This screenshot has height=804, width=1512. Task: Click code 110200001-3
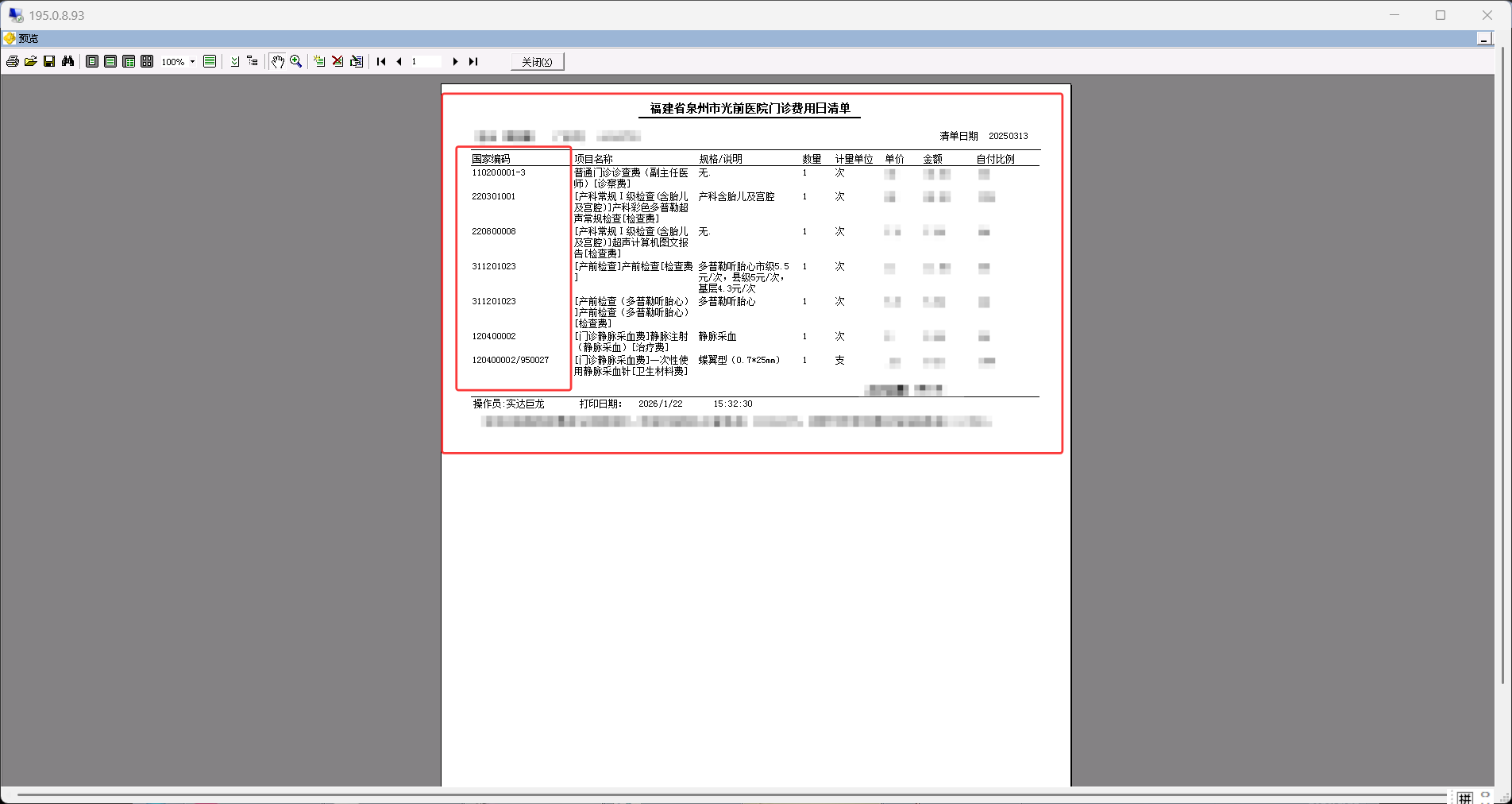point(499,172)
